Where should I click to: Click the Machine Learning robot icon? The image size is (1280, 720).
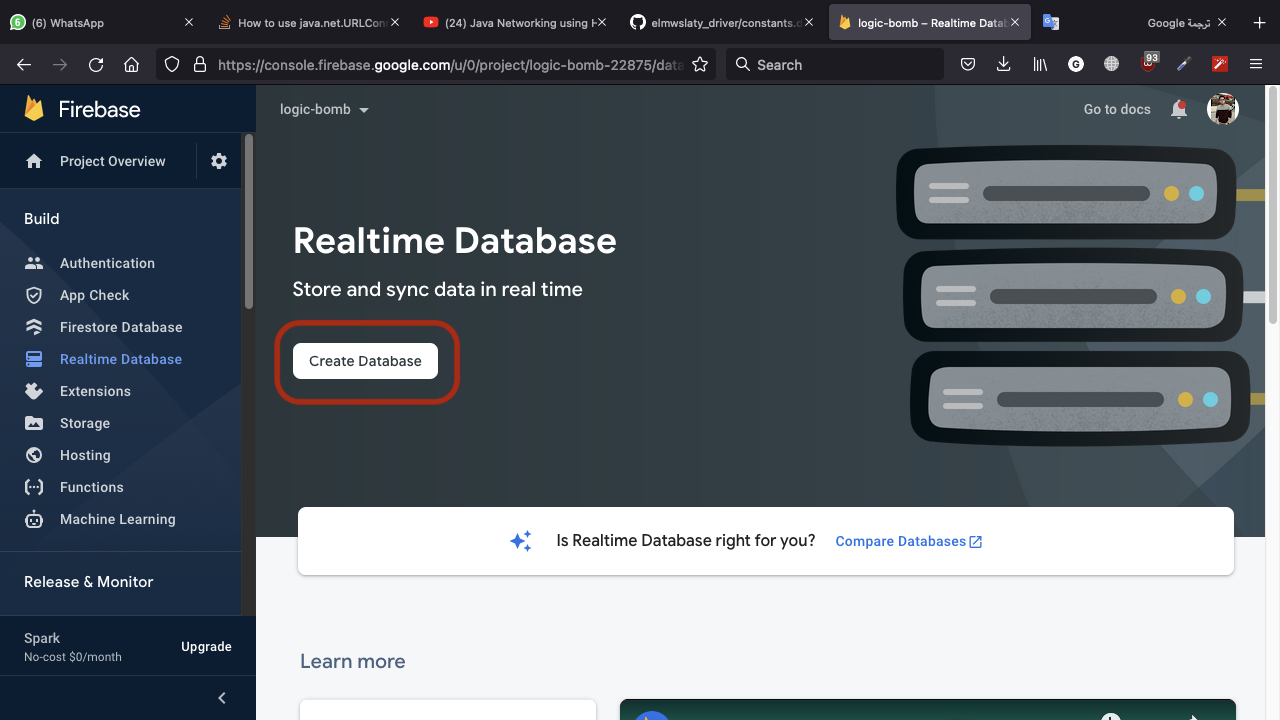coord(34,519)
